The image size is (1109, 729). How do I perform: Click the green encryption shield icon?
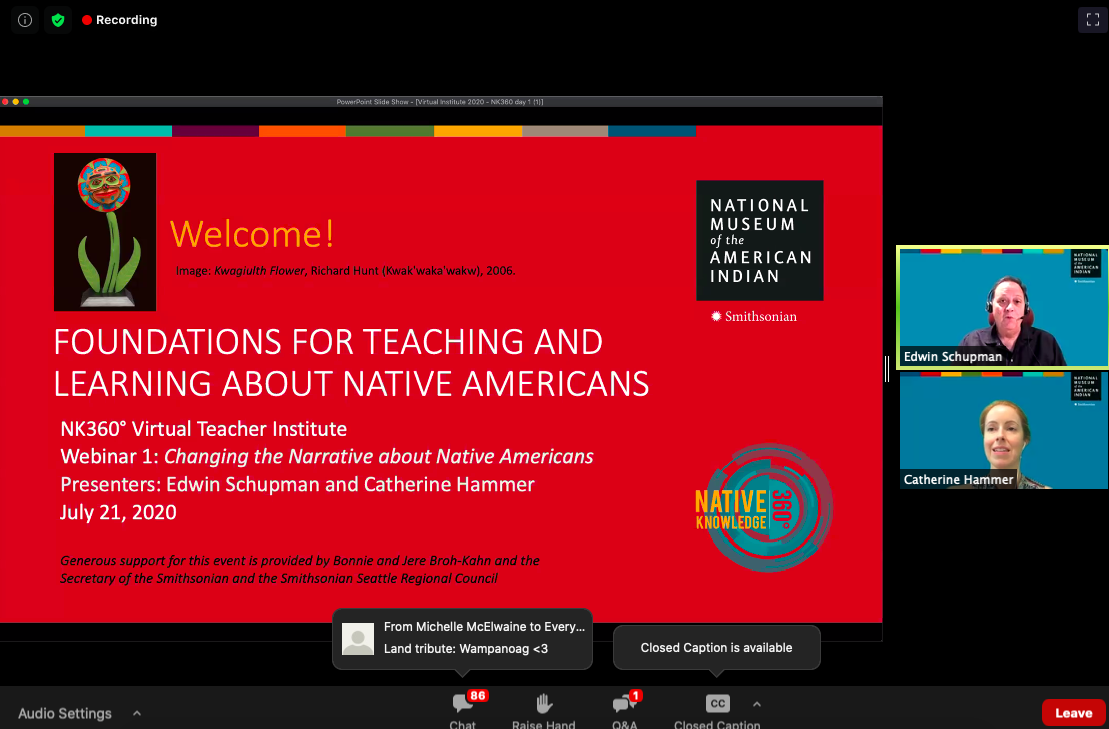click(58, 20)
